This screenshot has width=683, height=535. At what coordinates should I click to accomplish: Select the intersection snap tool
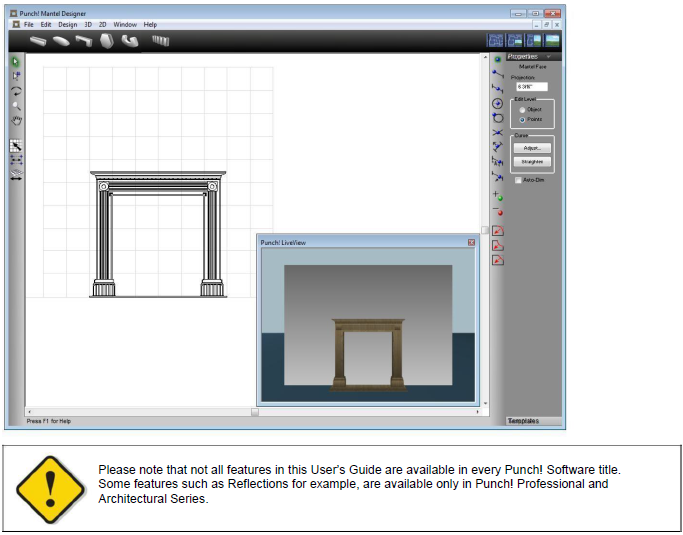pos(497,132)
